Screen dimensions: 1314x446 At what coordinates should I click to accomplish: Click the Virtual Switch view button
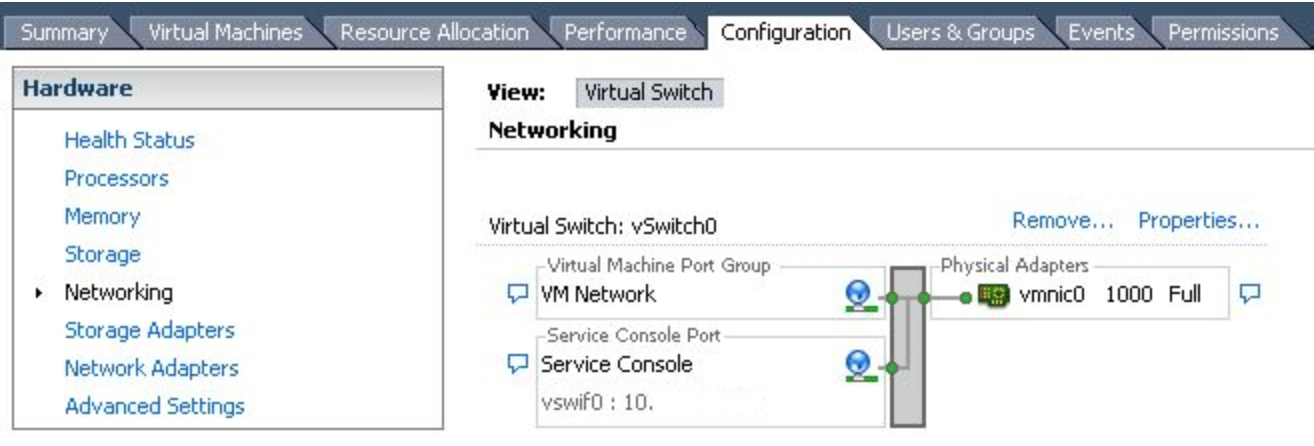tap(649, 93)
